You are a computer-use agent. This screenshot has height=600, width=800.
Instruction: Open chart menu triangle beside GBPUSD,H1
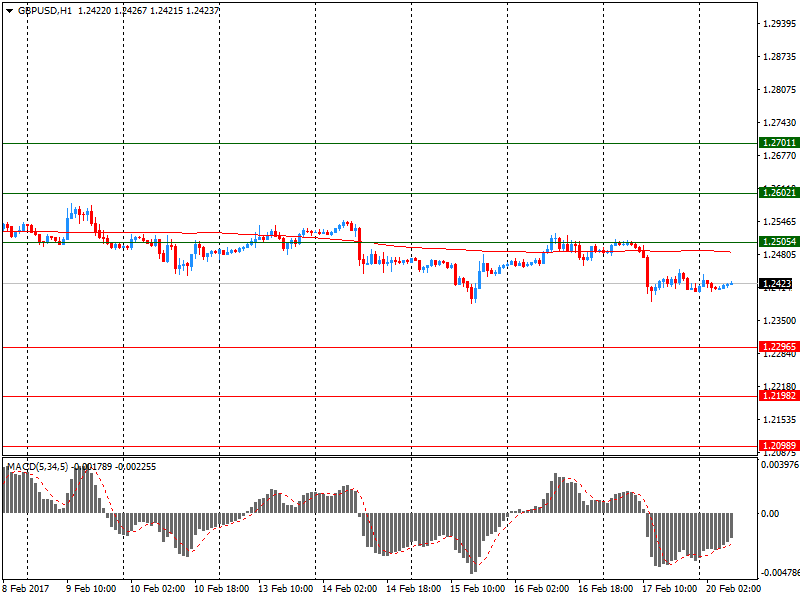coord(10,11)
